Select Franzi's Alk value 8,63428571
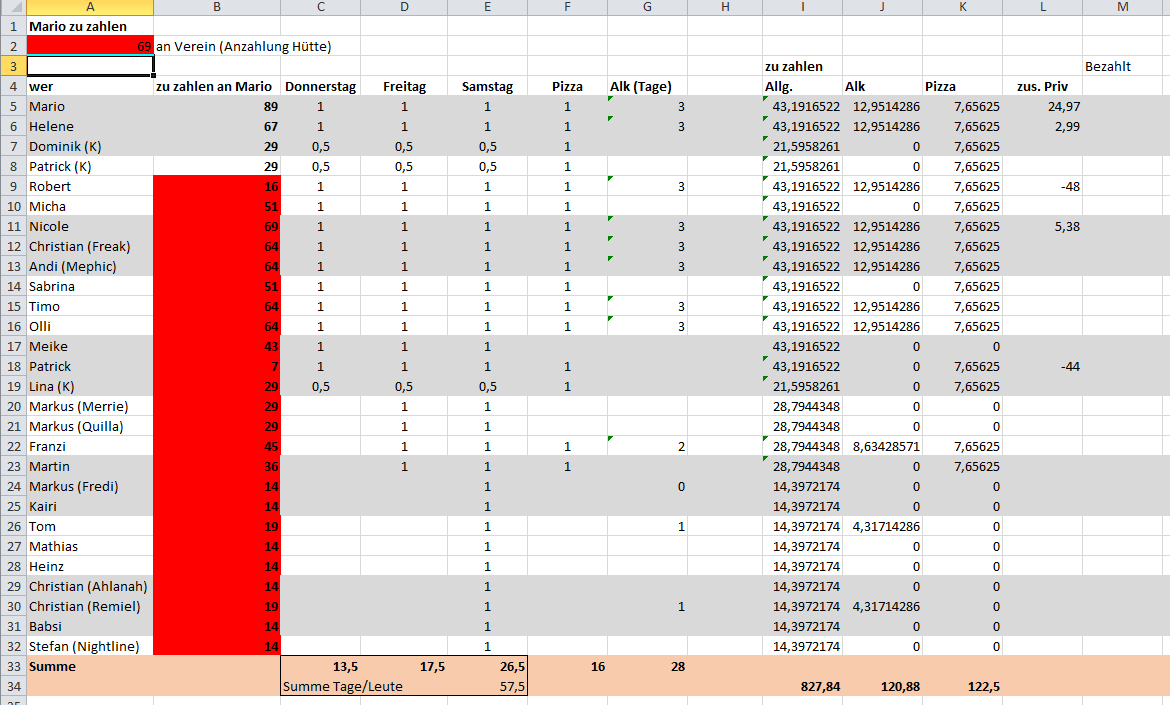 click(x=882, y=447)
